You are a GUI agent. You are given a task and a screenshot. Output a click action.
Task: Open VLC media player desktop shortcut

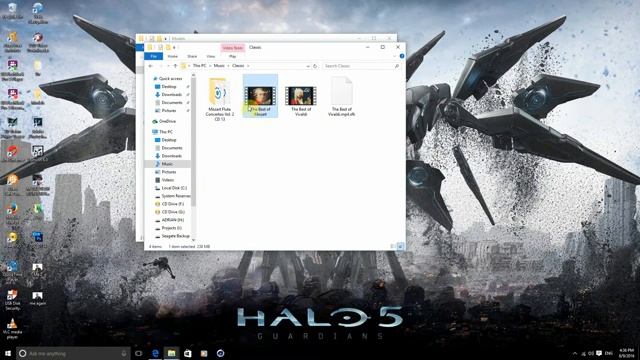12,329
